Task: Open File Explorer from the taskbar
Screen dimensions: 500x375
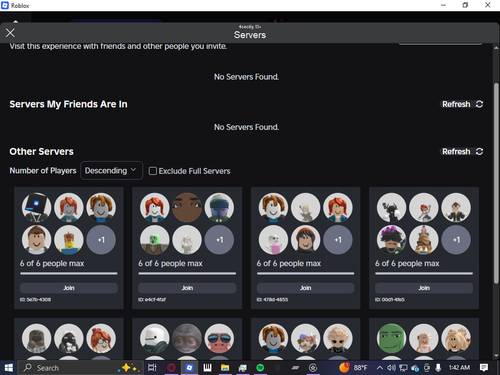Action: pyautogui.click(x=225, y=368)
